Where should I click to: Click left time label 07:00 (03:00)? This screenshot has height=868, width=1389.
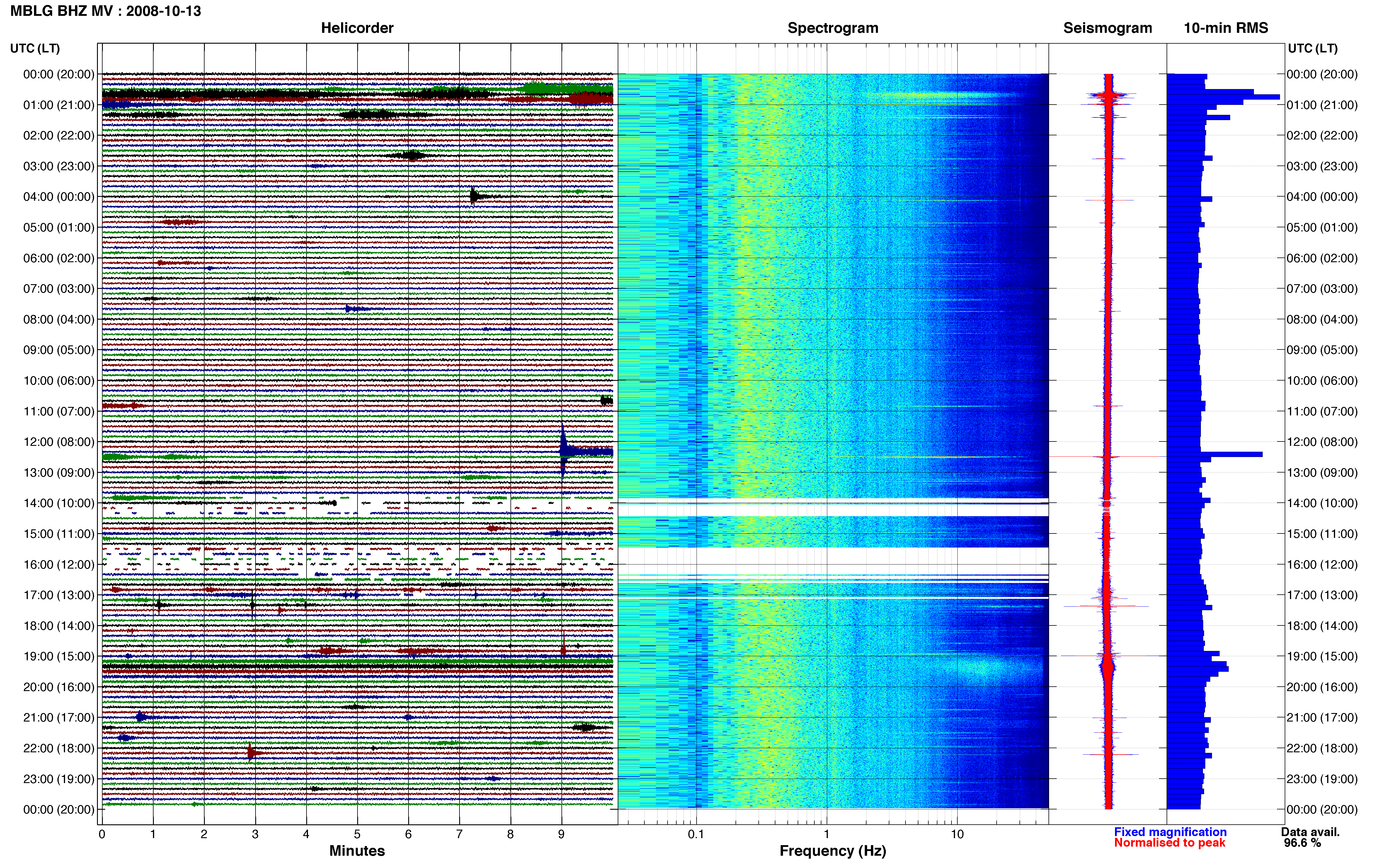[59, 289]
